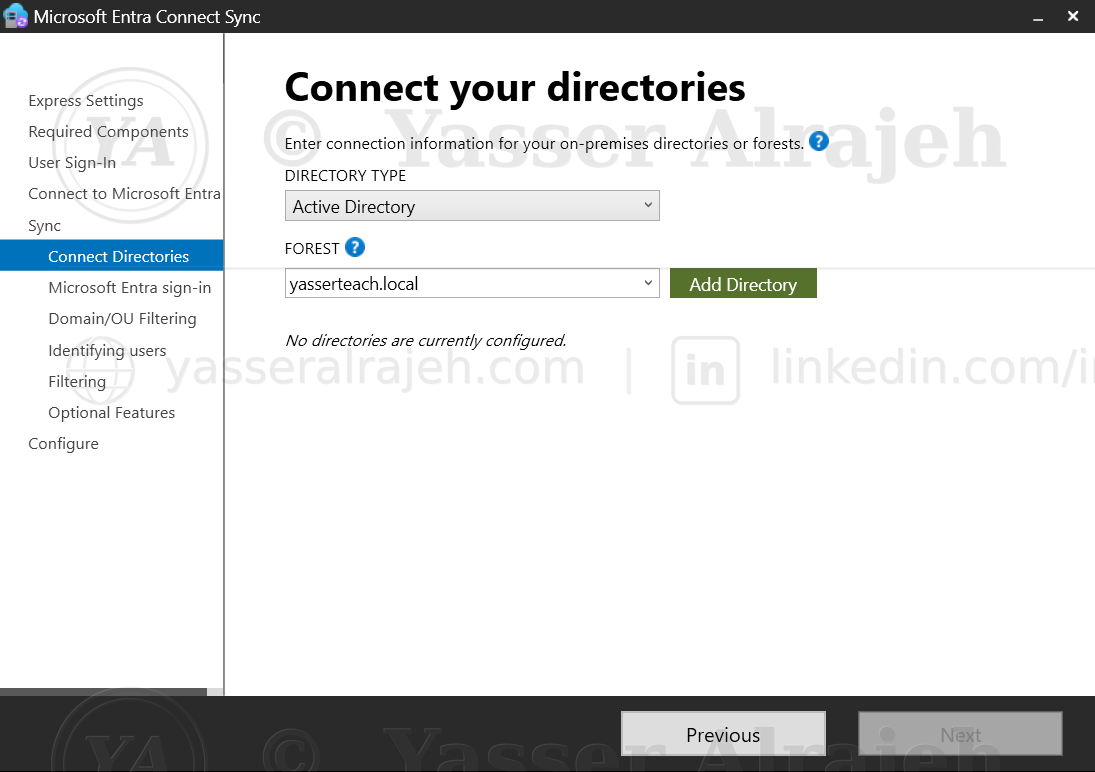The height and width of the screenshot is (772, 1095).
Task: Go to Configure step
Action: click(64, 444)
